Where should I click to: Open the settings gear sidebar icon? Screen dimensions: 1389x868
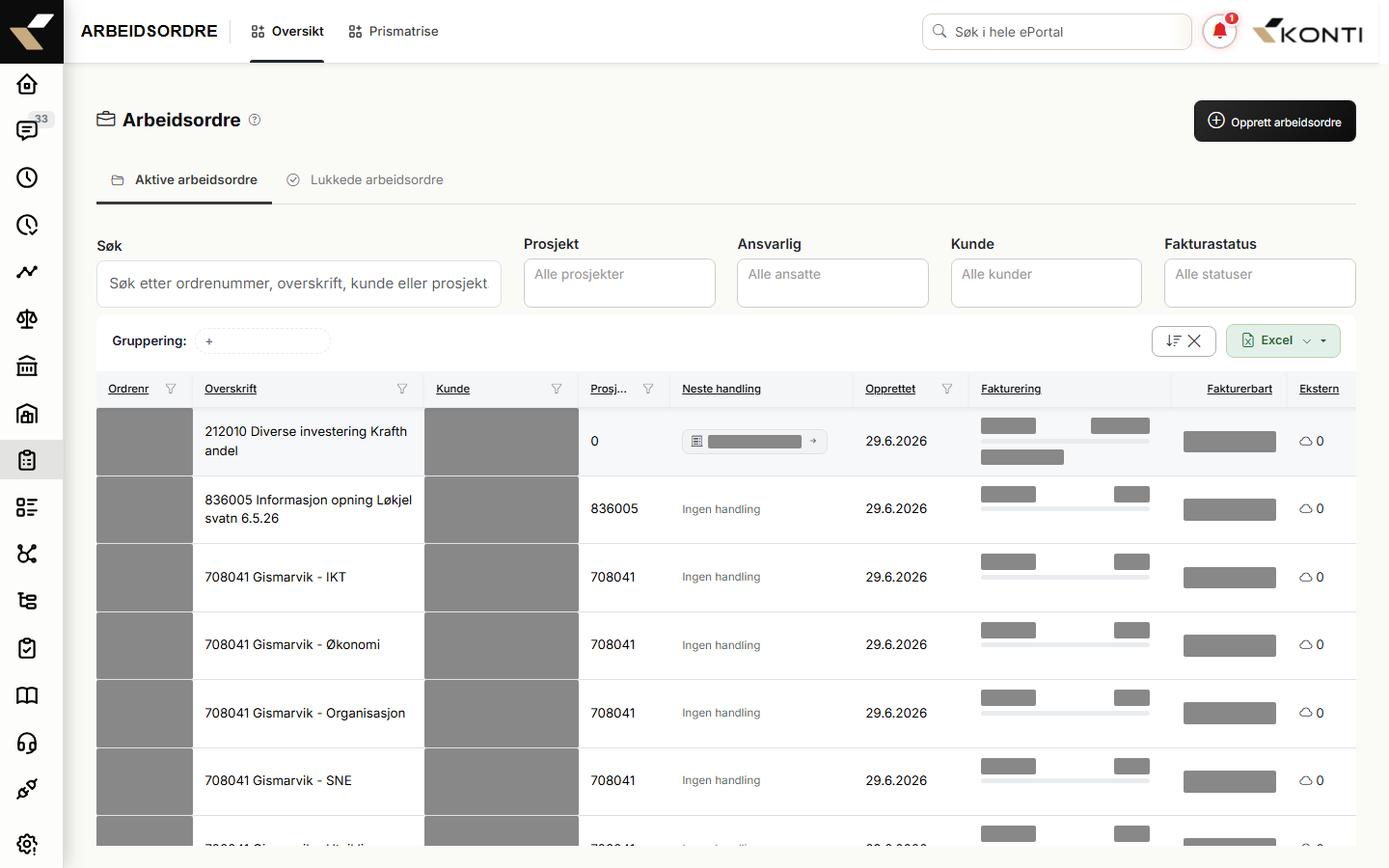[27, 844]
